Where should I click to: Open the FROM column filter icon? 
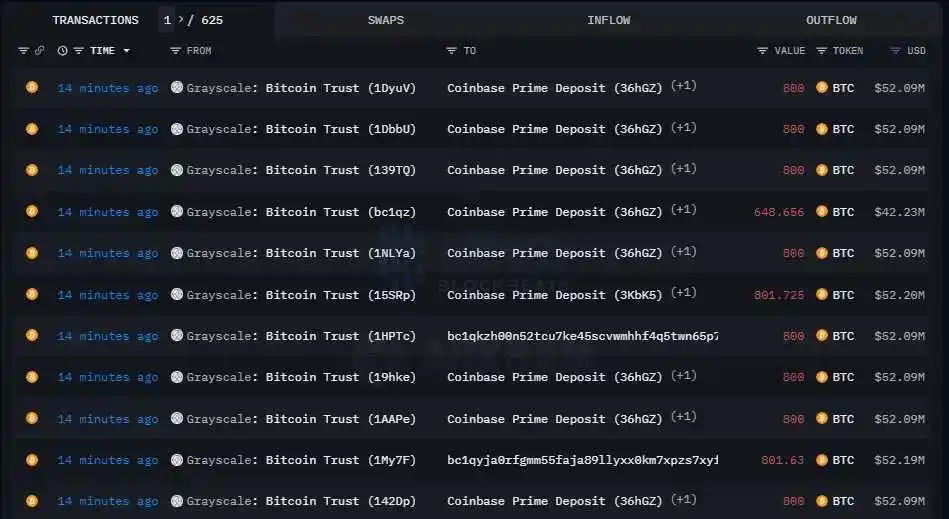[176, 51]
